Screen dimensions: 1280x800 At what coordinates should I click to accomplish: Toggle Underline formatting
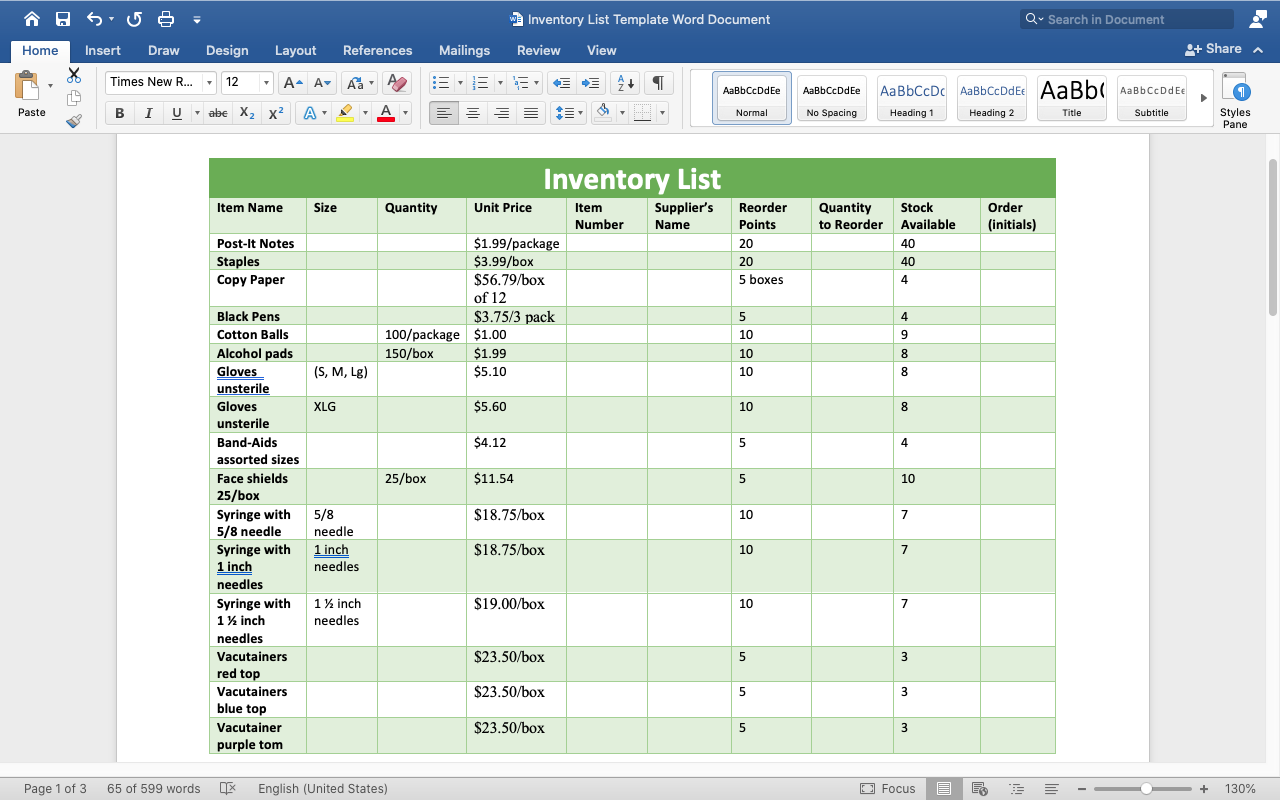click(x=177, y=113)
